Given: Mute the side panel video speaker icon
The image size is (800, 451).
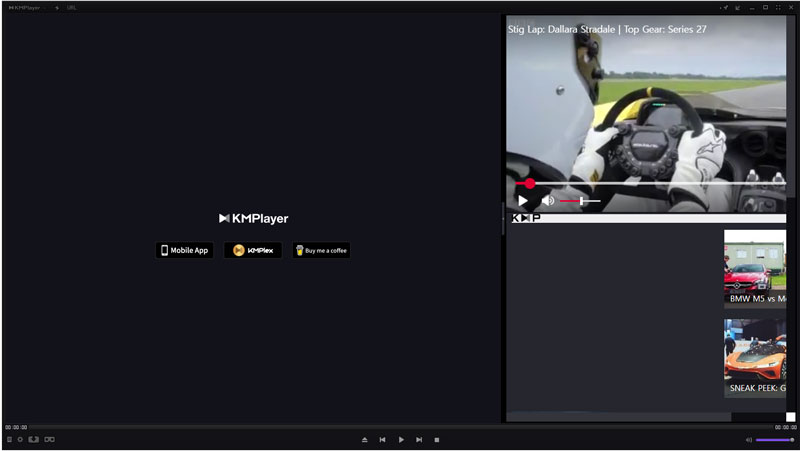Looking at the screenshot, I should pyautogui.click(x=548, y=201).
